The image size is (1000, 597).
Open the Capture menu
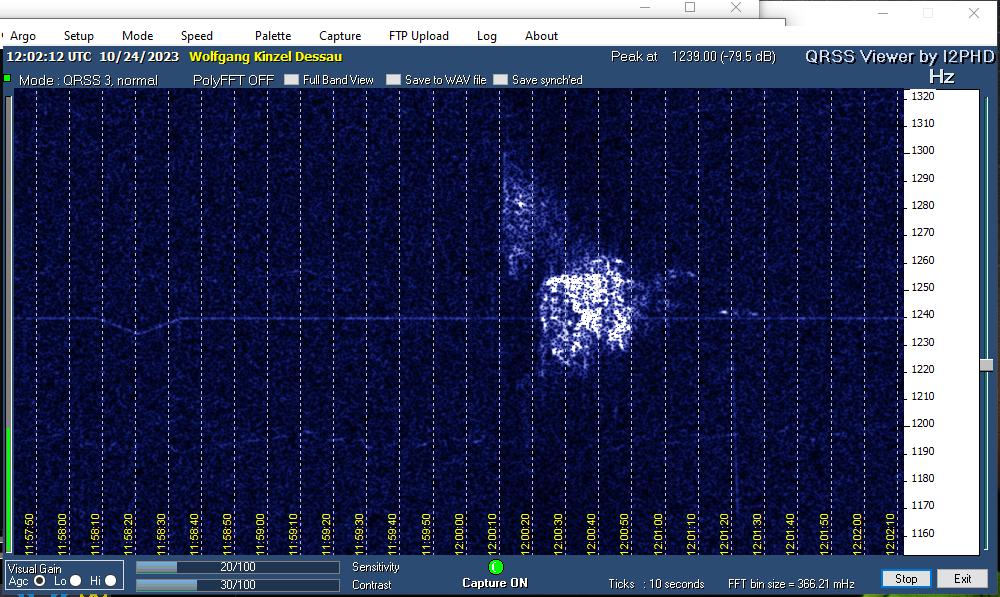340,36
